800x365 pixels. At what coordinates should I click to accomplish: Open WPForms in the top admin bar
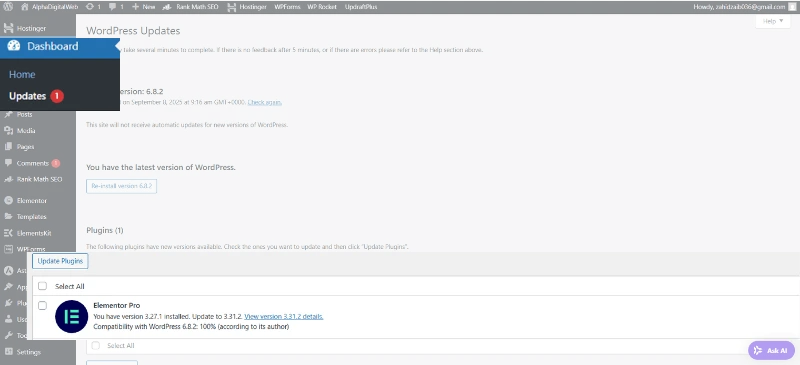point(287,7)
